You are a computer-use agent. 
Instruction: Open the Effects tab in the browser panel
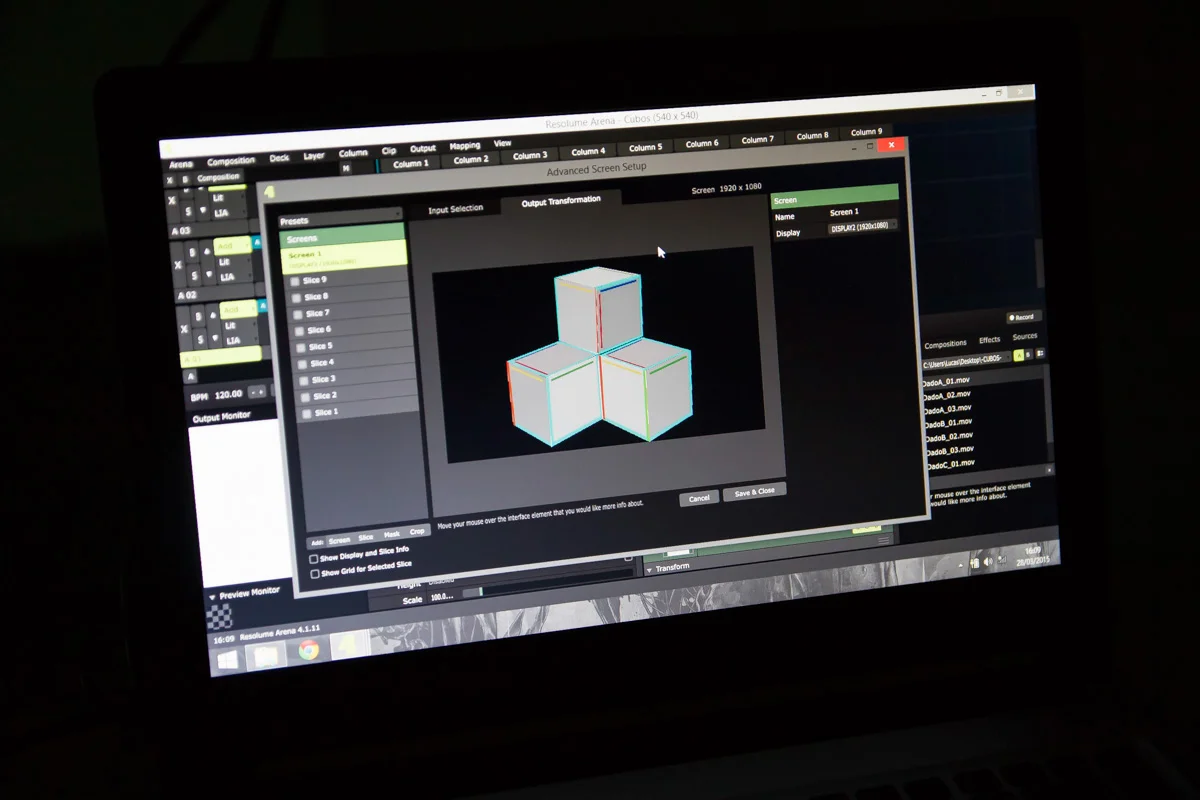pyautogui.click(x=990, y=340)
